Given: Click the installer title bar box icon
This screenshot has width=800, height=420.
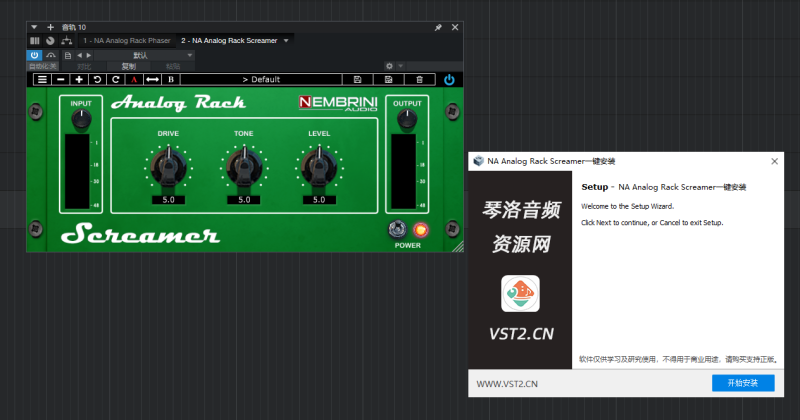Looking at the screenshot, I should (x=478, y=161).
